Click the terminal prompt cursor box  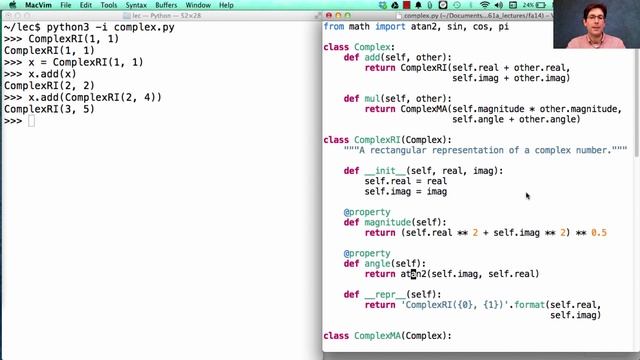(x=31, y=121)
